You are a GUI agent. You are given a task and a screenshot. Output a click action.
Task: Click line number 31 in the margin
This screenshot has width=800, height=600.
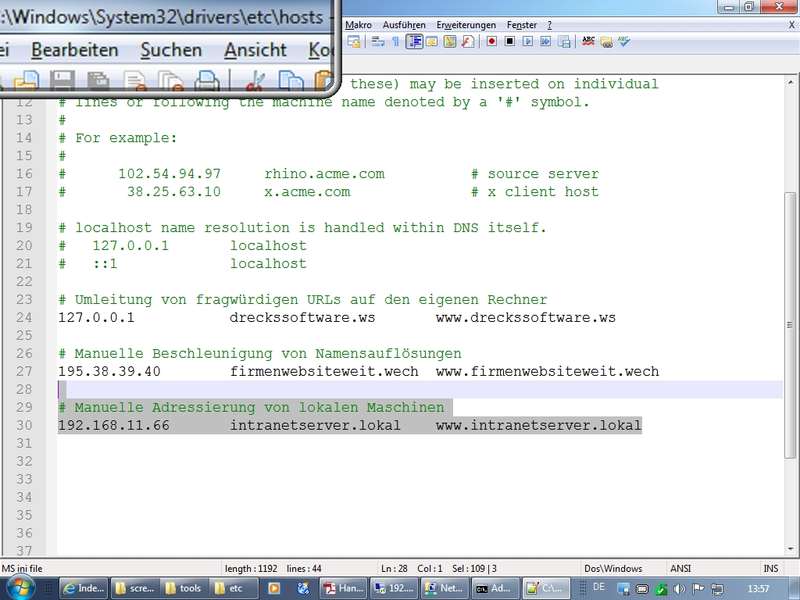tap(24, 443)
